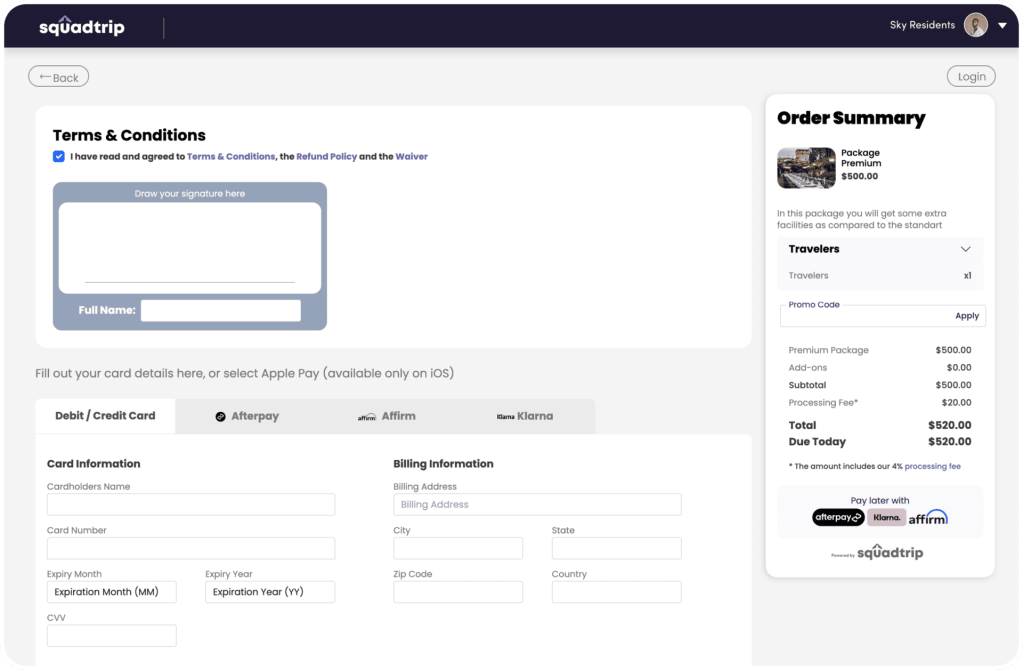1023x670 pixels.
Task: Click the Affirm logo under Pay later
Action: (x=928, y=517)
